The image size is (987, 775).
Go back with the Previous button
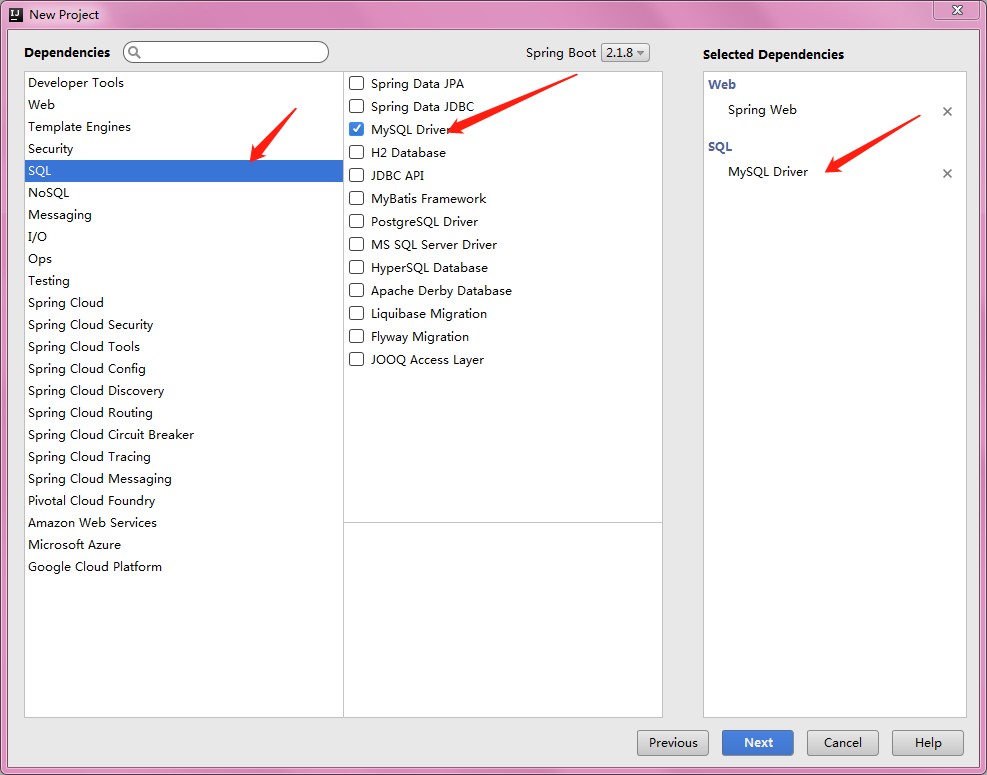[x=673, y=743]
